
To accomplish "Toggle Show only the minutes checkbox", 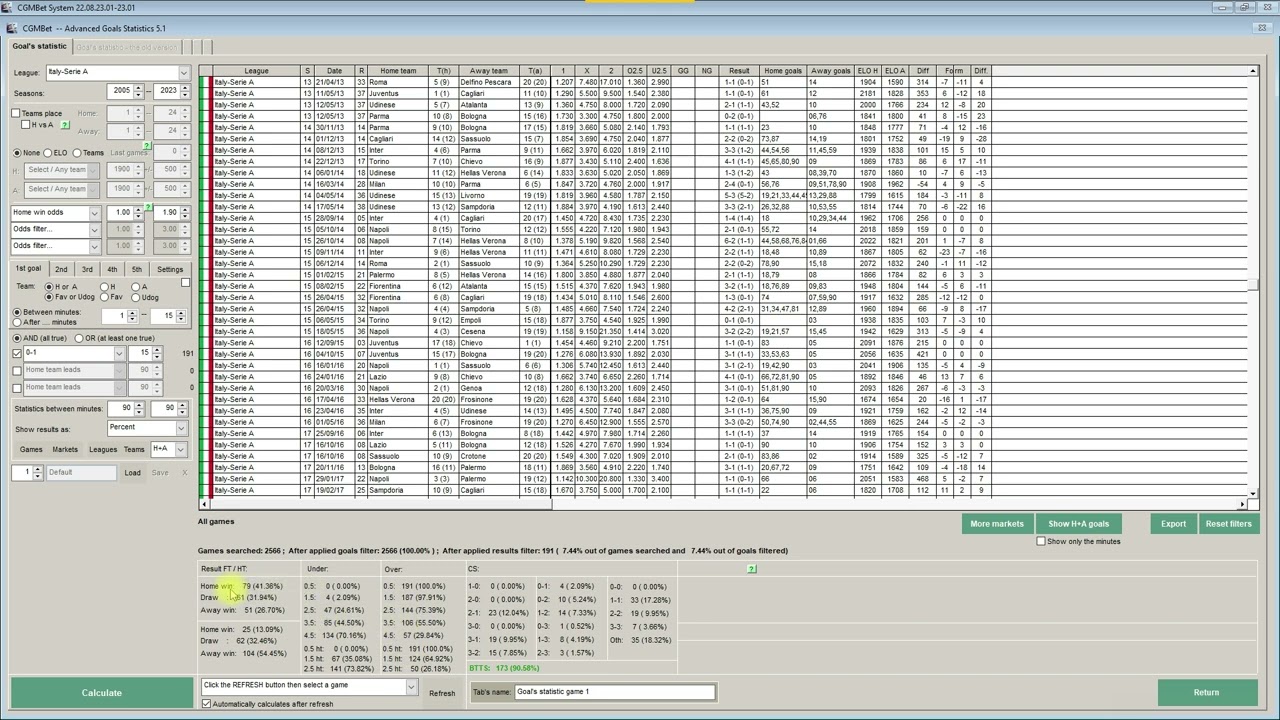I will coord(1041,541).
